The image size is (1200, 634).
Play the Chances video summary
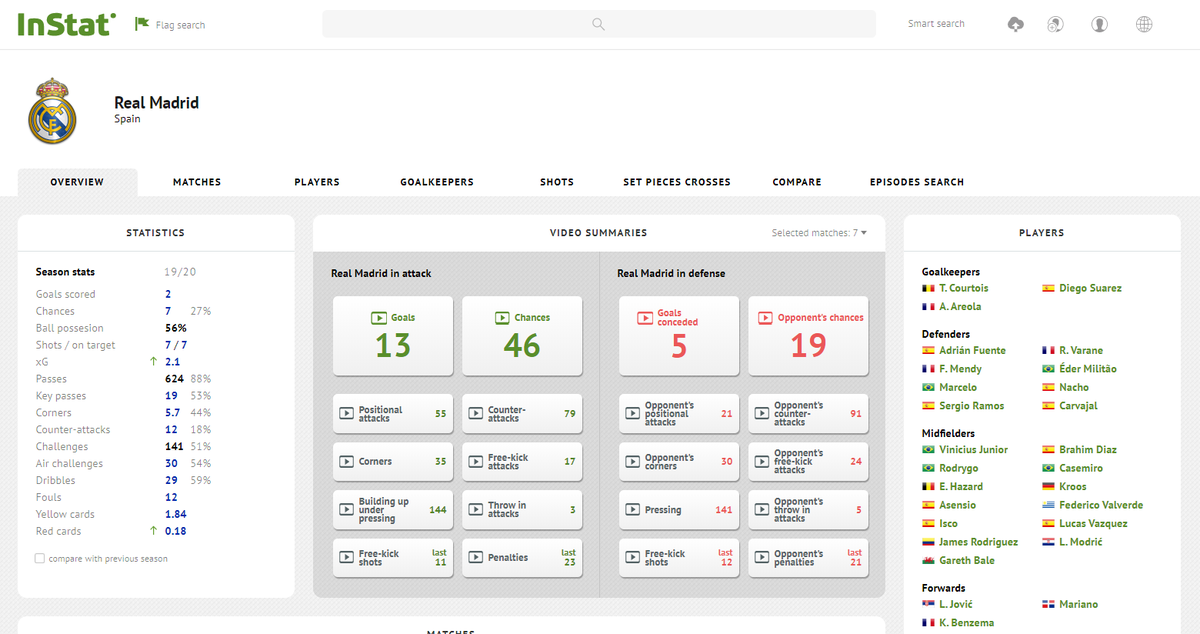522,335
